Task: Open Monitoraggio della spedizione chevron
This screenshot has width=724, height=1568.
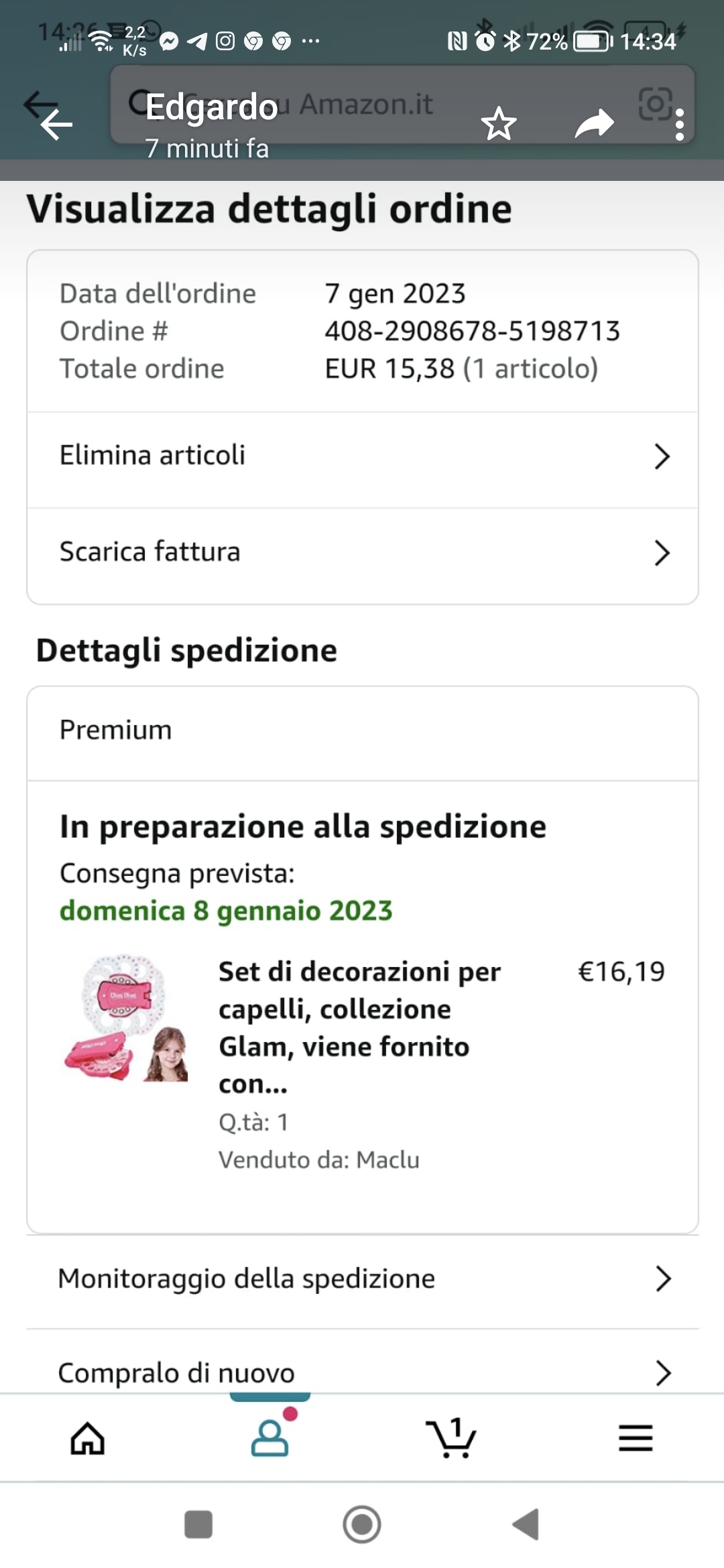Action: pyautogui.click(x=663, y=1279)
